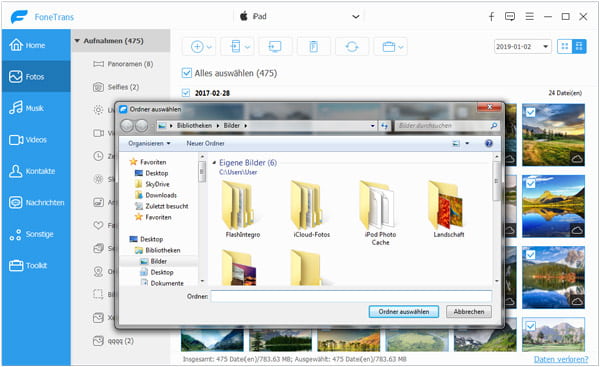
Task: Uncheck the forest lake reflection photo checkbox
Action: (x=530, y=254)
